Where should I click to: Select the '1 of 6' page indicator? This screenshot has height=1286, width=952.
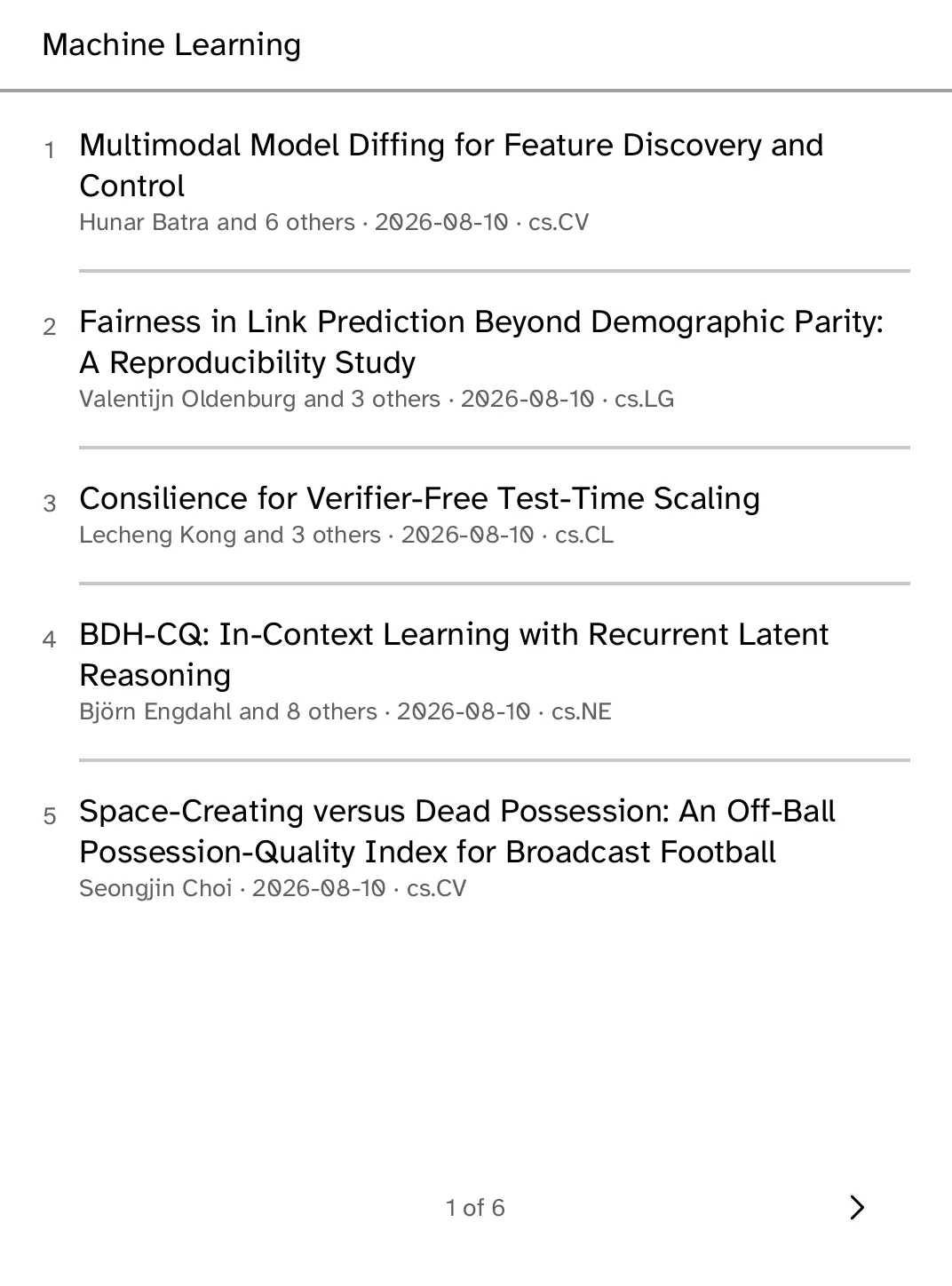click(475, 1208)
